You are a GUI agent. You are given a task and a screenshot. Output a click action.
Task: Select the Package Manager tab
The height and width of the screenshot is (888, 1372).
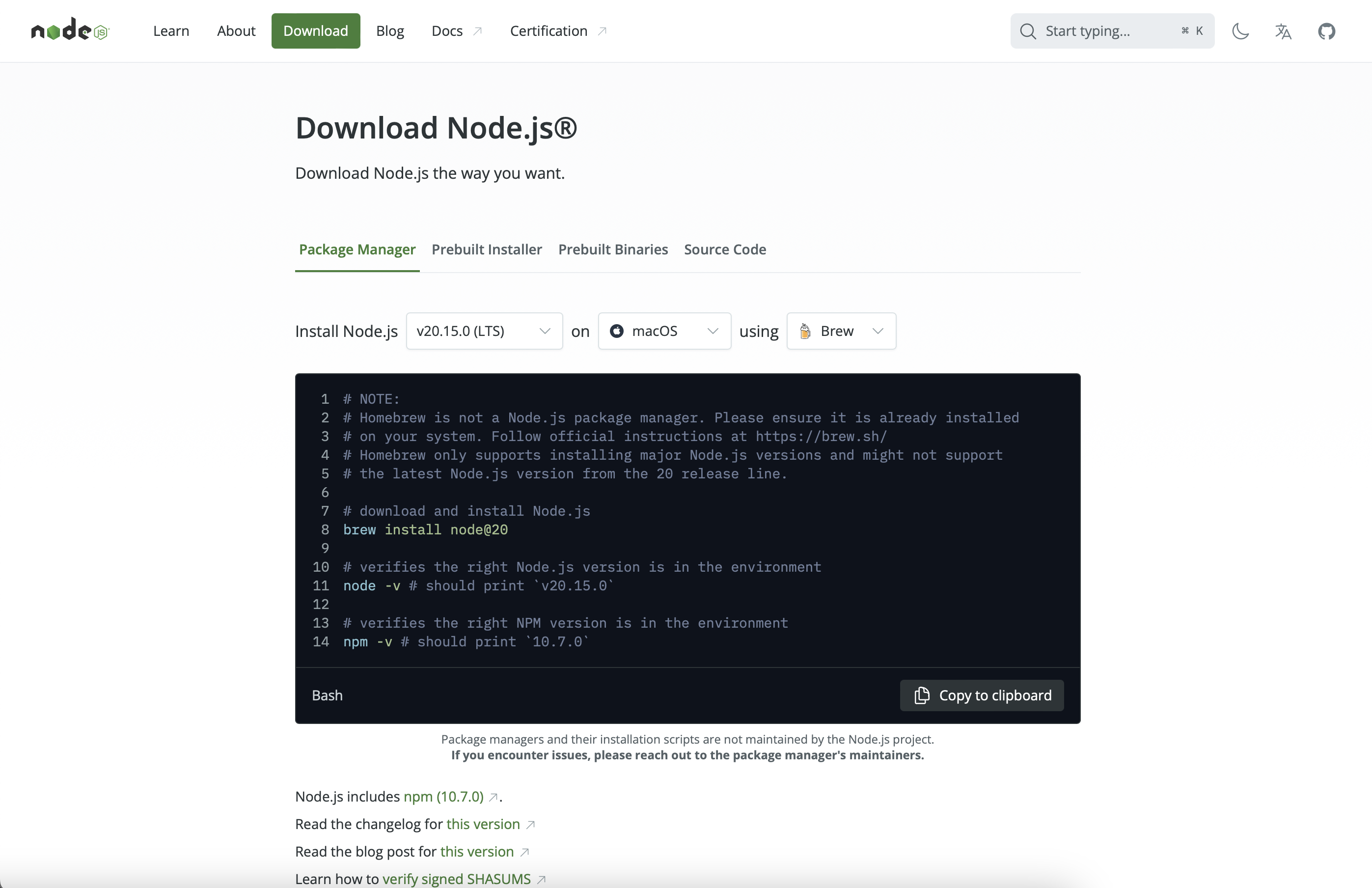[357, 250]
